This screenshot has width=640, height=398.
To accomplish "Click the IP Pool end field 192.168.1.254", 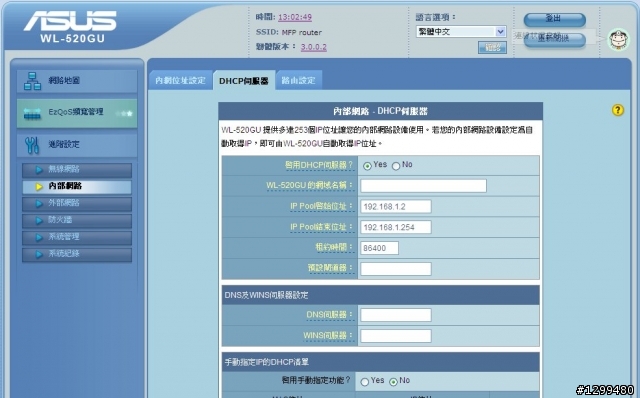I will (x=396, y=227).
